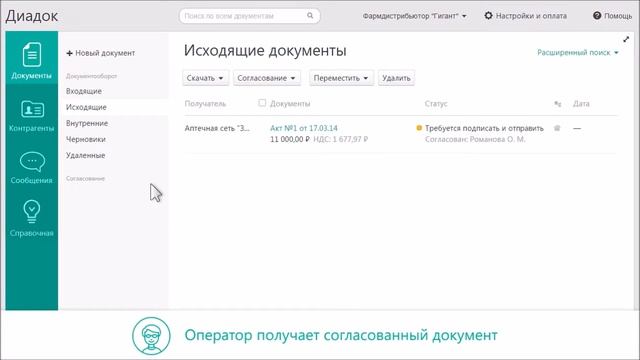The height and width of the screenshot is (360, 640).
Task: Click the sort icon in table header
Action: (x=558, y=104)
